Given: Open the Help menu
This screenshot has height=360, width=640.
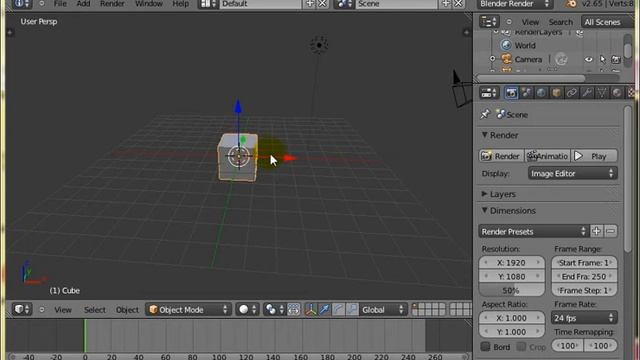Looking at the screenshot, I should click(180, 4).
